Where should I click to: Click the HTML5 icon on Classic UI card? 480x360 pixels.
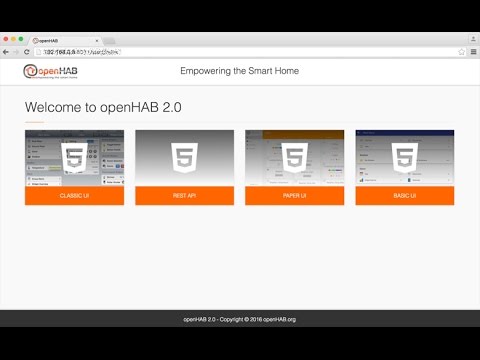(74, 158)
